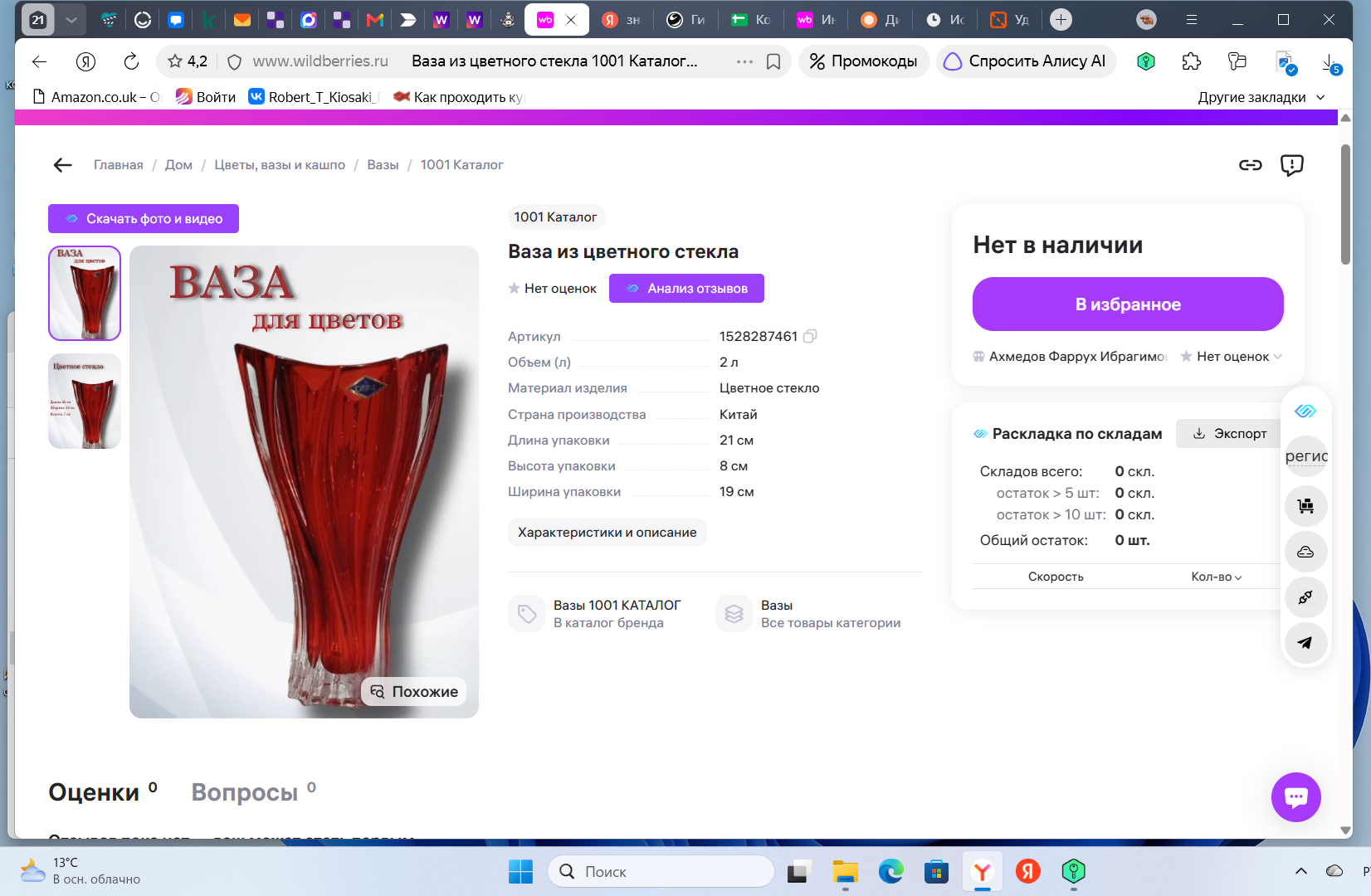
Task: Click the back arrow beside breadcrumbs
Action: 63,165
